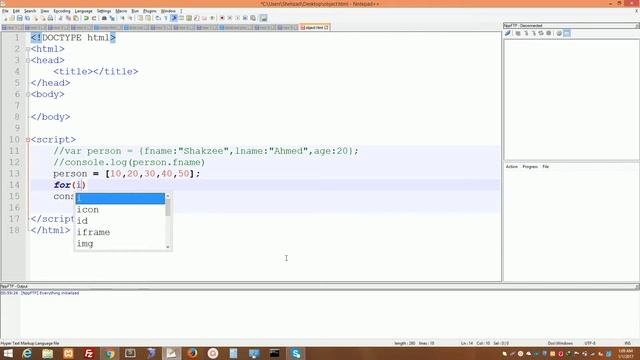
Task: Collapse the body fold marker on line 6
Action: point(28,94)
